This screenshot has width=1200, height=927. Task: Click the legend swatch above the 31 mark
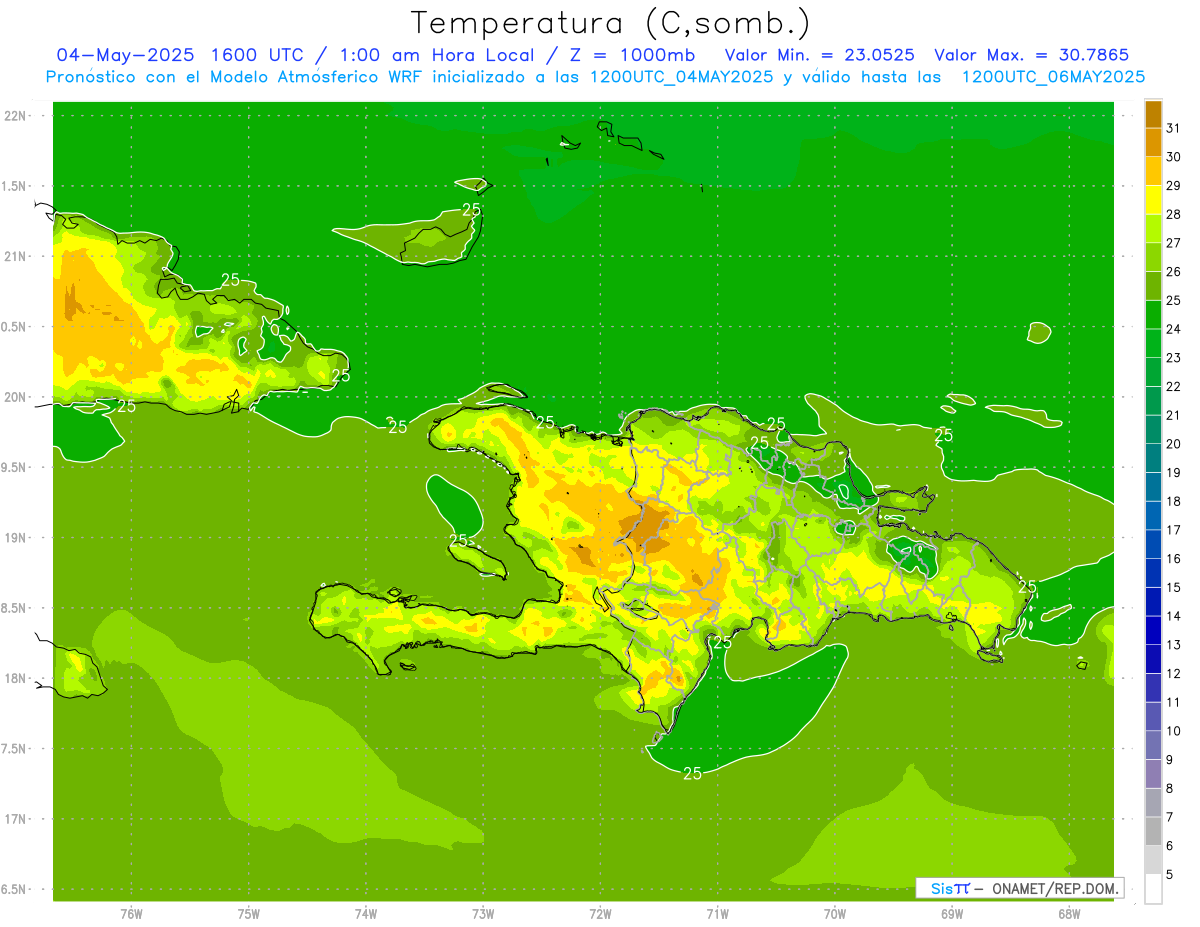(1153, 114)
